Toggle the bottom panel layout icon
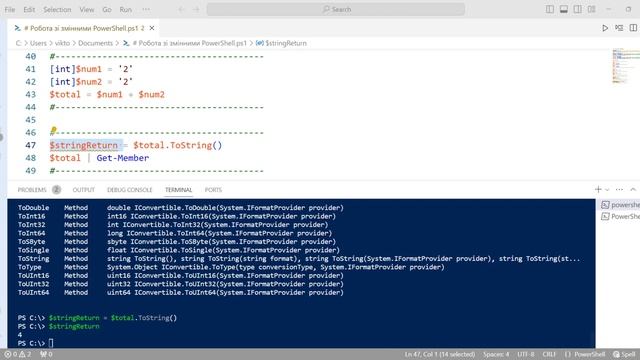The height and width of the screenshot is (360, 640). pyautogui.click(x=564, y=9)
